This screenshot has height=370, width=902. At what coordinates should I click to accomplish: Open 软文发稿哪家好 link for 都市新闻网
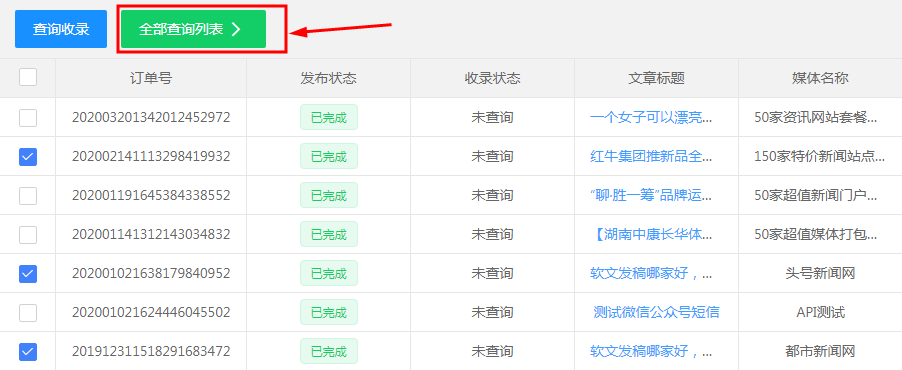point(651,351)
